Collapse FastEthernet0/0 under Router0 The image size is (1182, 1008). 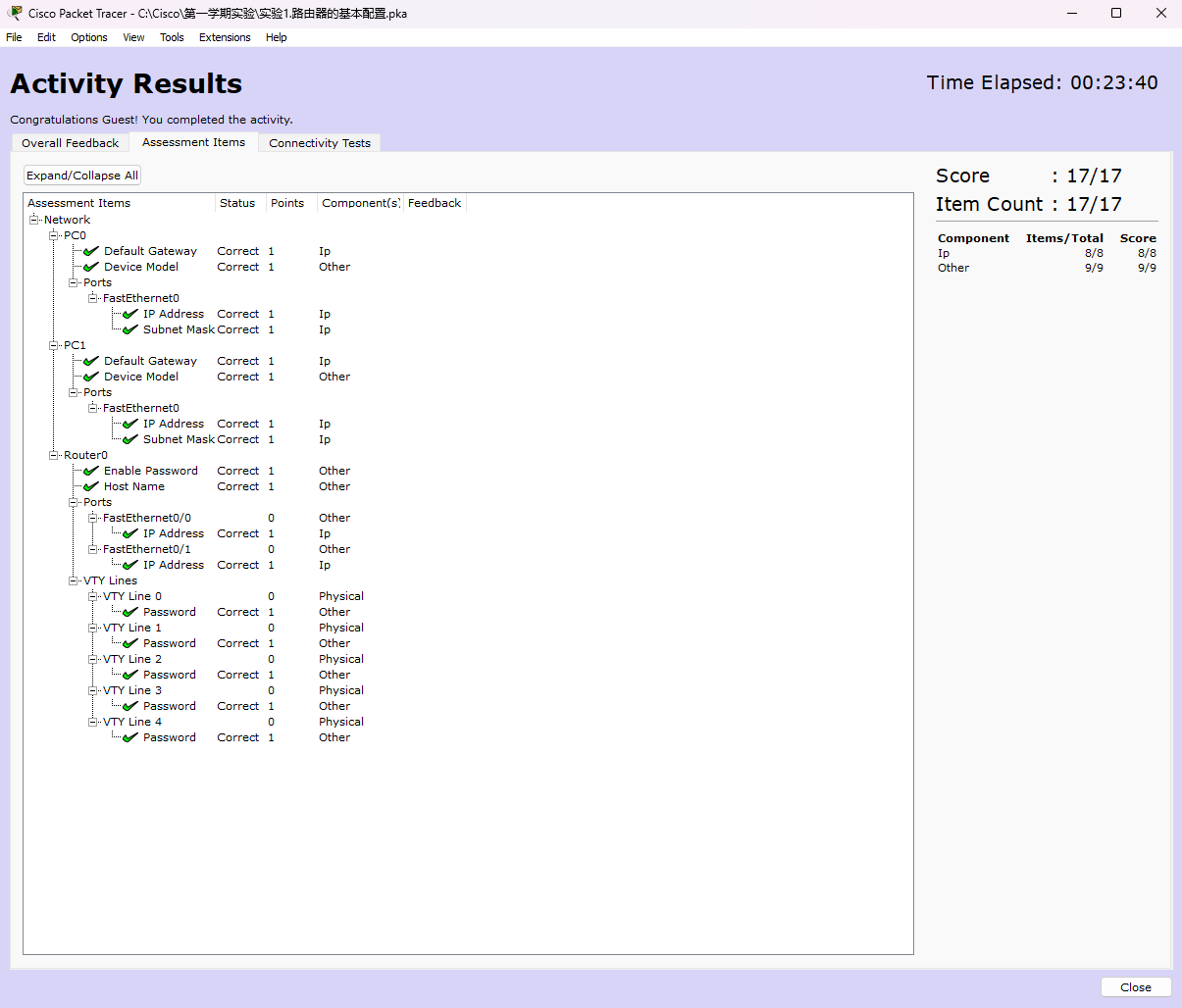coord(93,518)
